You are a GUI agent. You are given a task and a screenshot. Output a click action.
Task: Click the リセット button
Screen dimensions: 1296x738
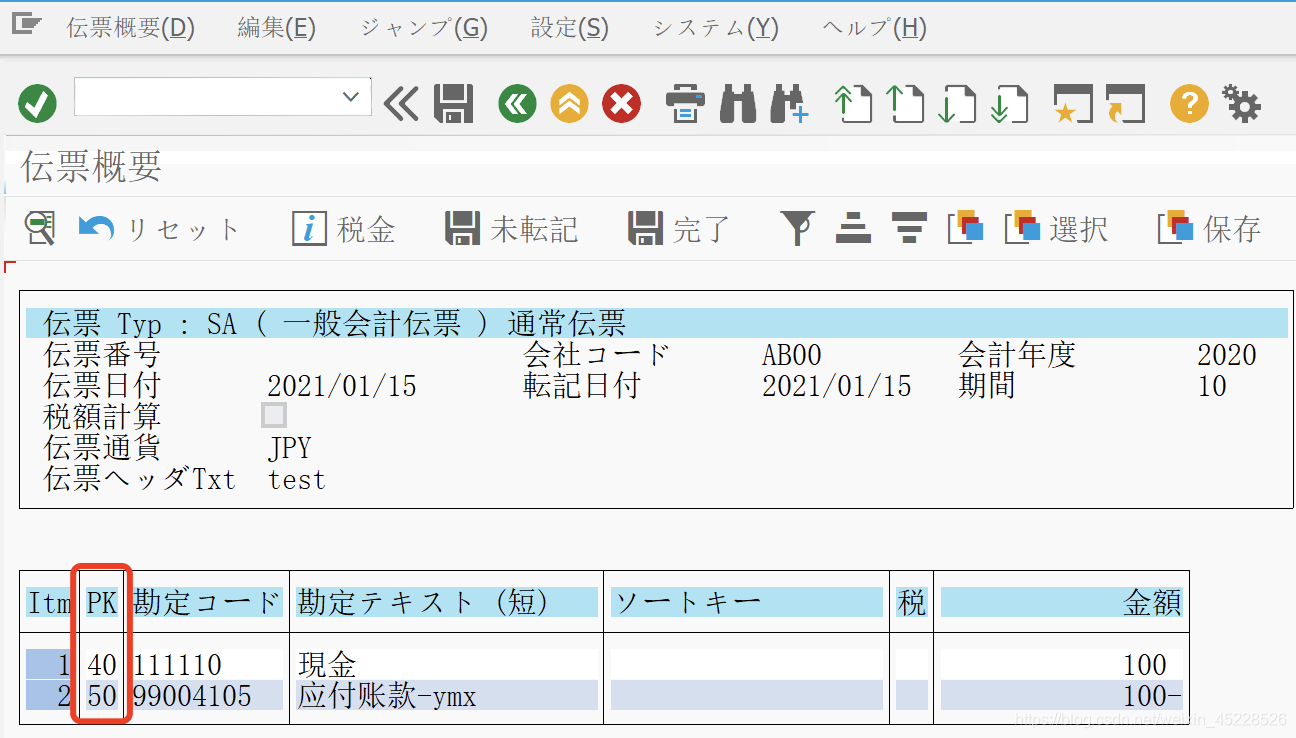tap(160, 230)
